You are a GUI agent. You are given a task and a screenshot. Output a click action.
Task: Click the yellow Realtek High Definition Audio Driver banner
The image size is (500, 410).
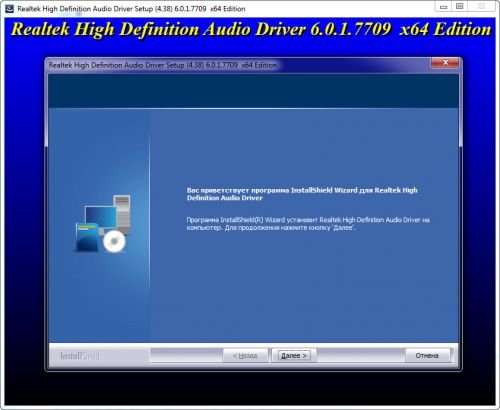pyautogui.click(x=251, y=29)
